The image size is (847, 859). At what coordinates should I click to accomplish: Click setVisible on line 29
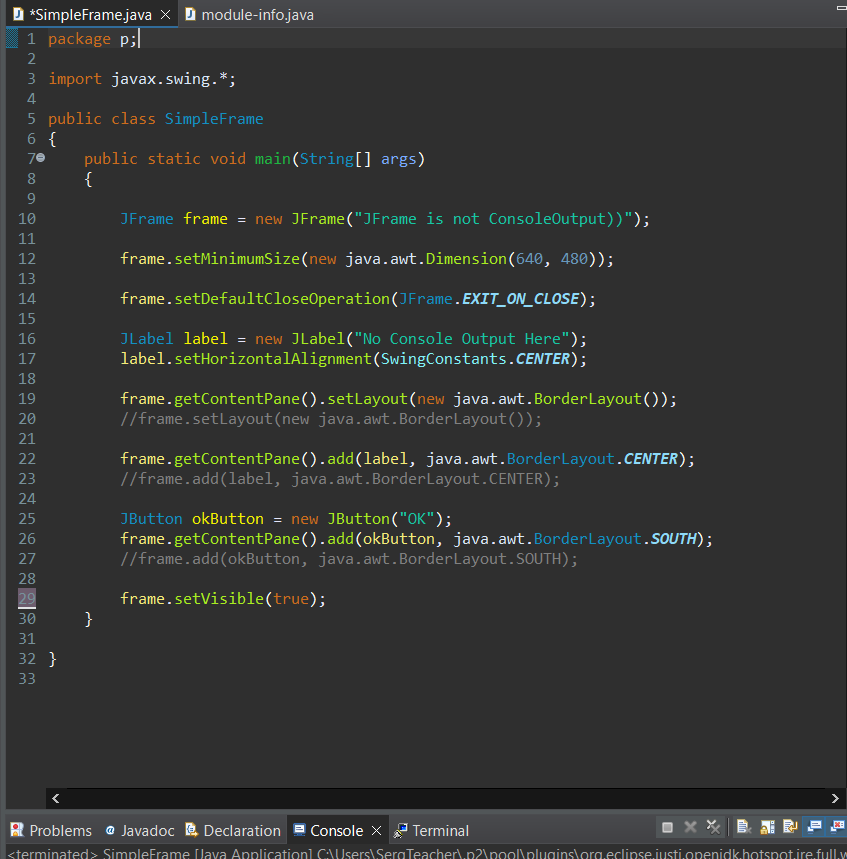[219, 599]
